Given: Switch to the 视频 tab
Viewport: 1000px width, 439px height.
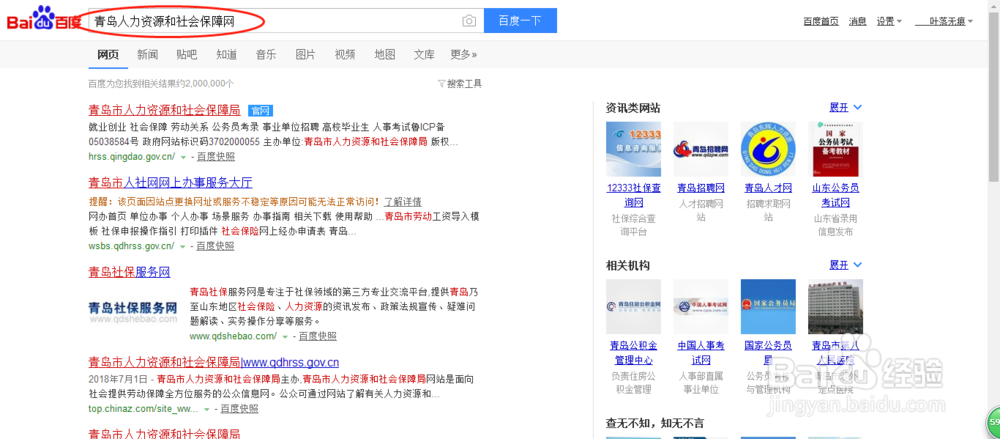Looking at the screenshot, I should [x=345, y=55].
